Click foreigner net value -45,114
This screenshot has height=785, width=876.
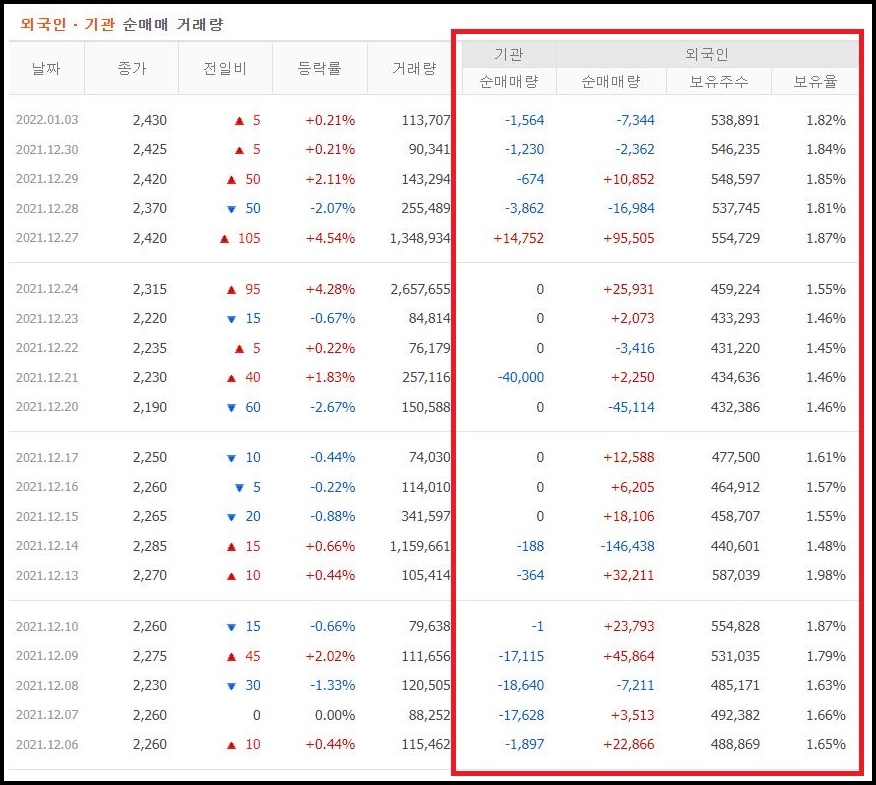point(631,407)
